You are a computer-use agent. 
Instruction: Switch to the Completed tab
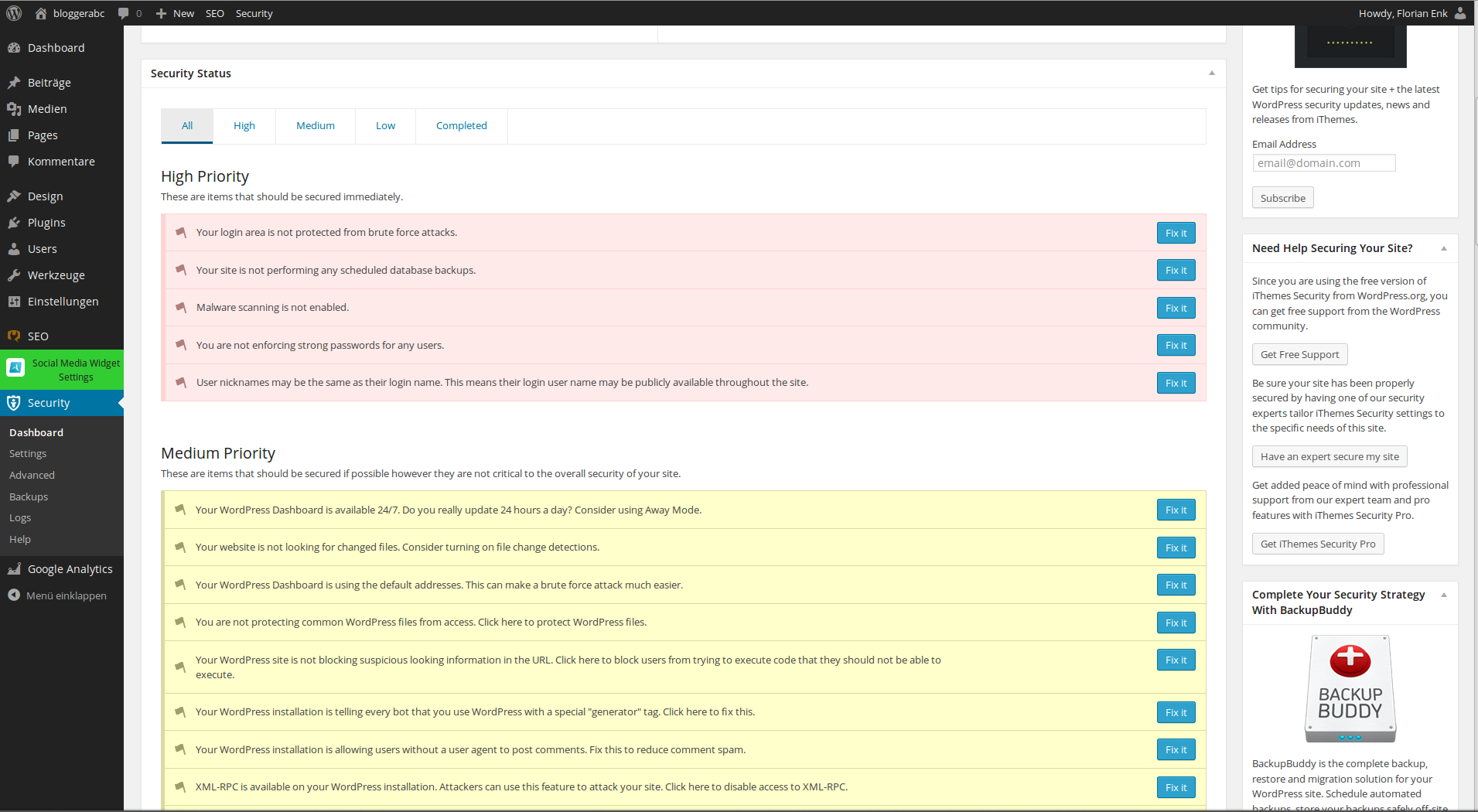(462, 126)
